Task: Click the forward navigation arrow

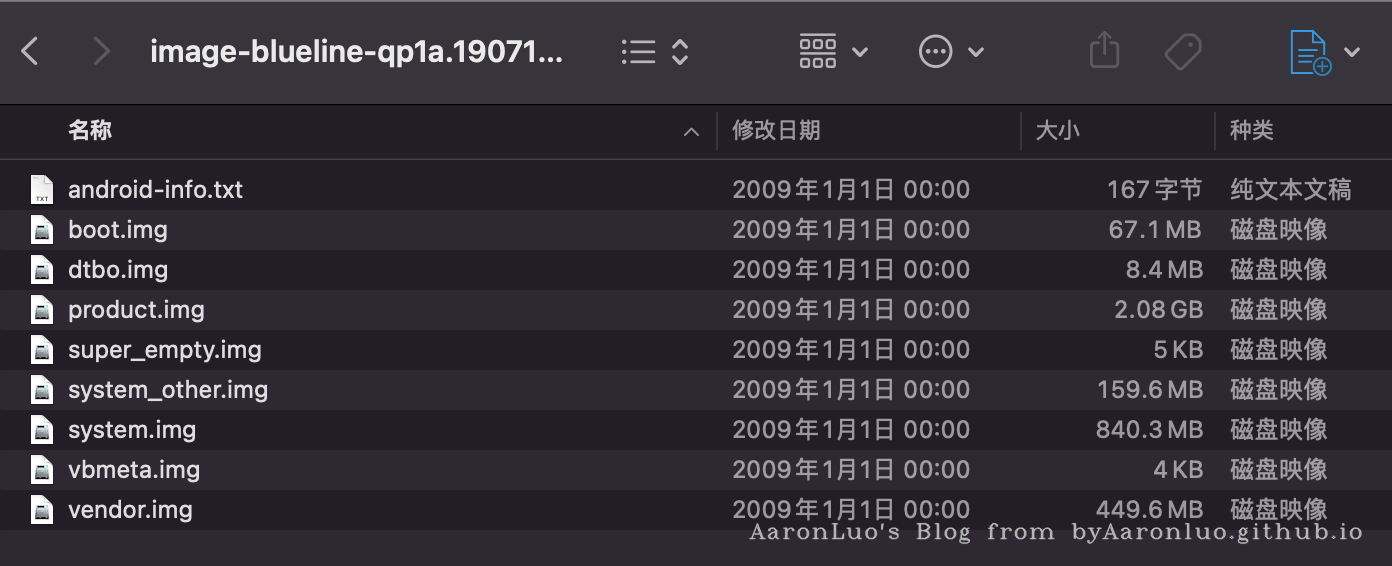Action: point(100,52)
